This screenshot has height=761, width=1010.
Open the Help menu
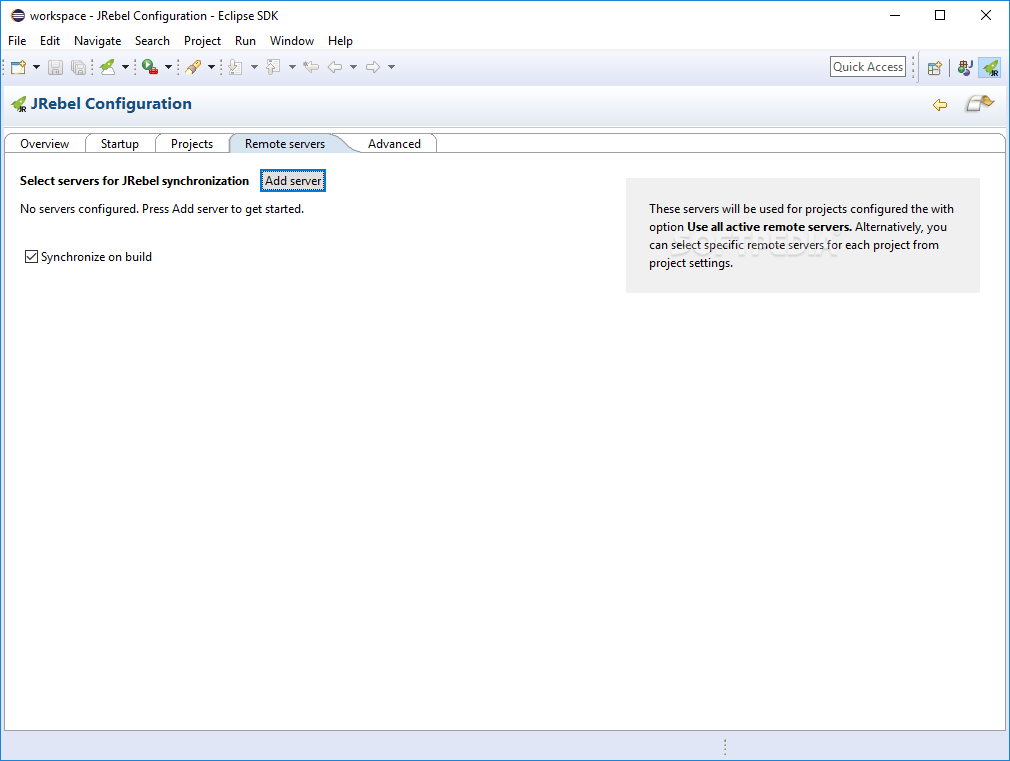click(x=340, y=41)
